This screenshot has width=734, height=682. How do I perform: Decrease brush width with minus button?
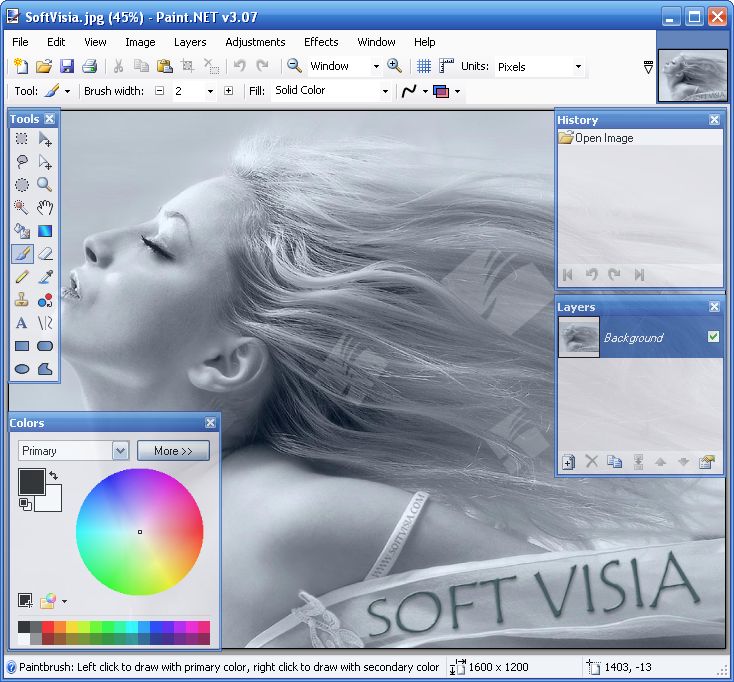coord(160,91)
